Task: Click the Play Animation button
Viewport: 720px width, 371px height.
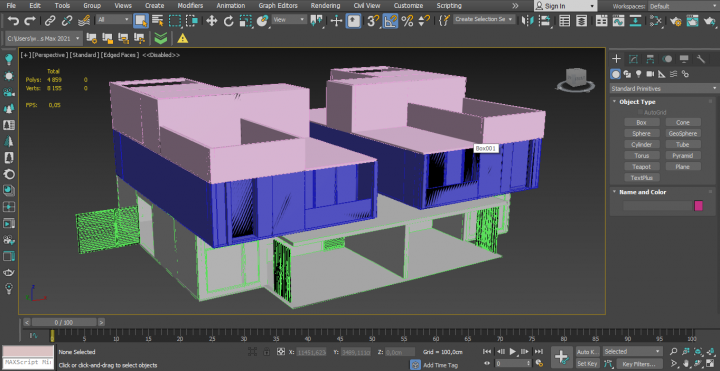Action: click(x=513, y=352)
